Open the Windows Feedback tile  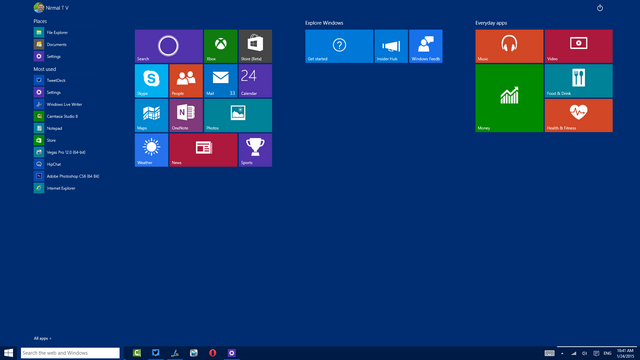(426, 46)
